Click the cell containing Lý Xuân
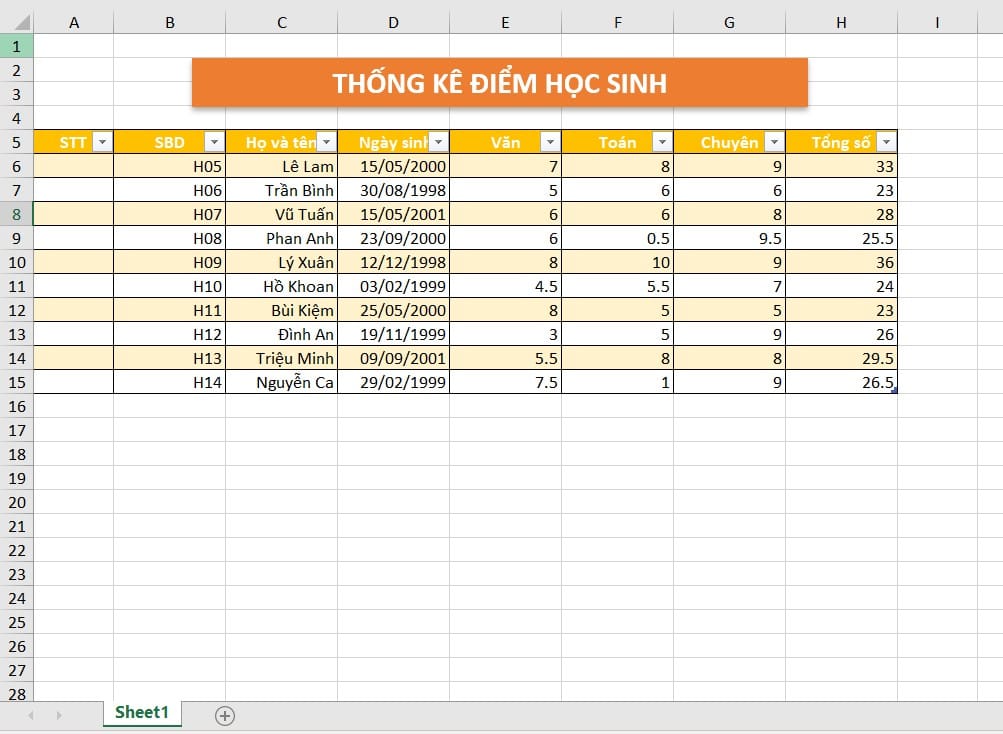 [282, 262]
